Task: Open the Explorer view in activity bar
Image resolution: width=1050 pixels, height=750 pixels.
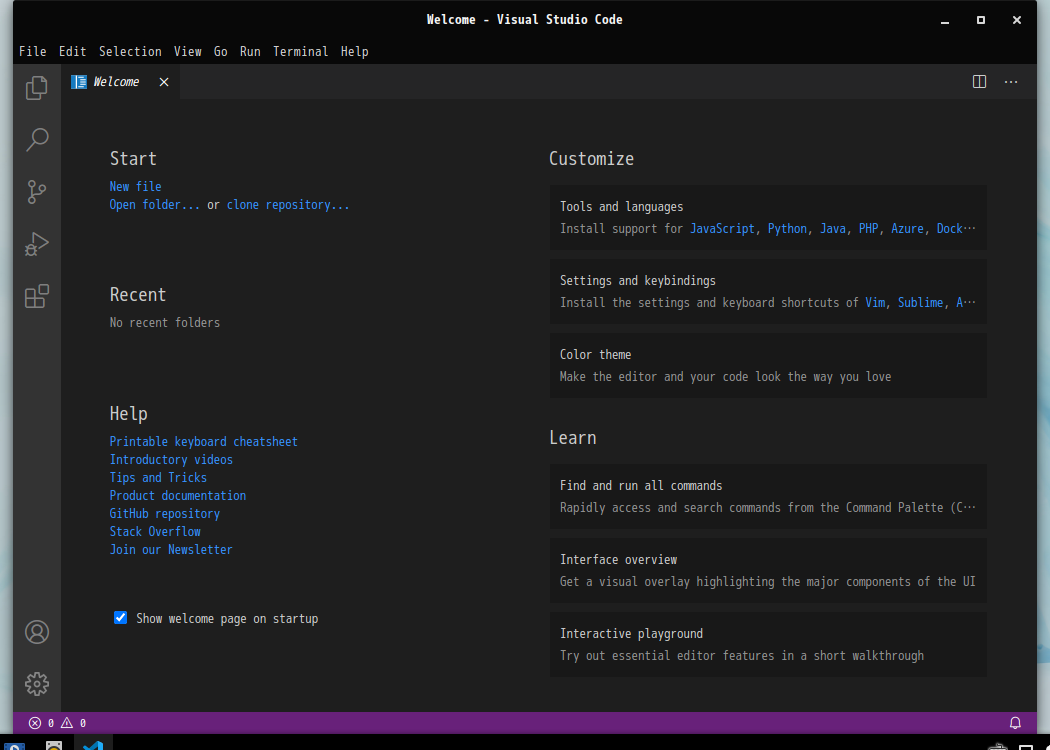Action: [37, 88]
